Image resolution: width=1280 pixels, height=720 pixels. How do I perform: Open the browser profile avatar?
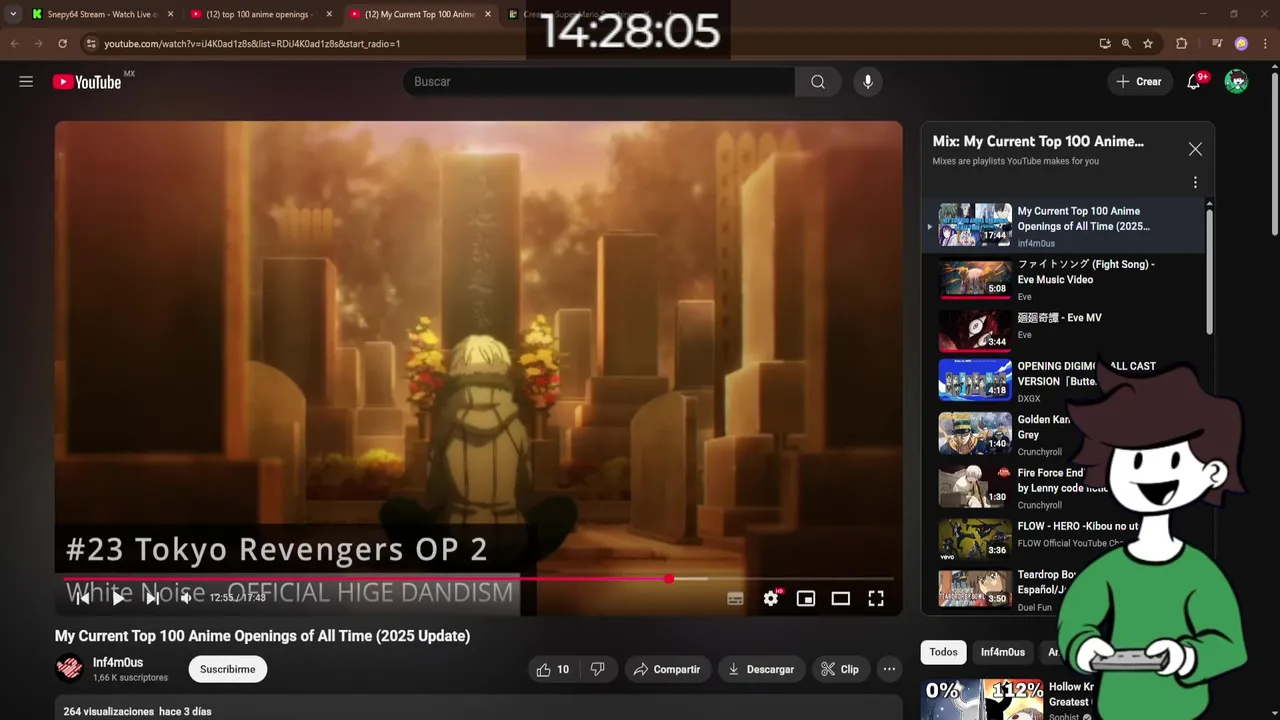[x=1241, y=44]
